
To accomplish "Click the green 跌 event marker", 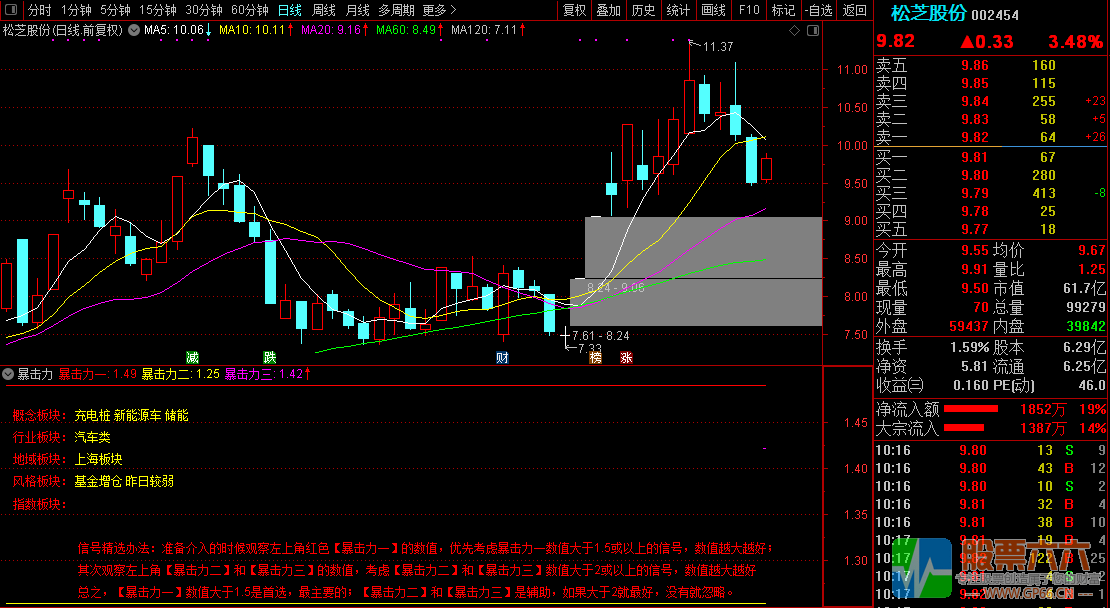I will pyautogui.click(x=269, y=357).
